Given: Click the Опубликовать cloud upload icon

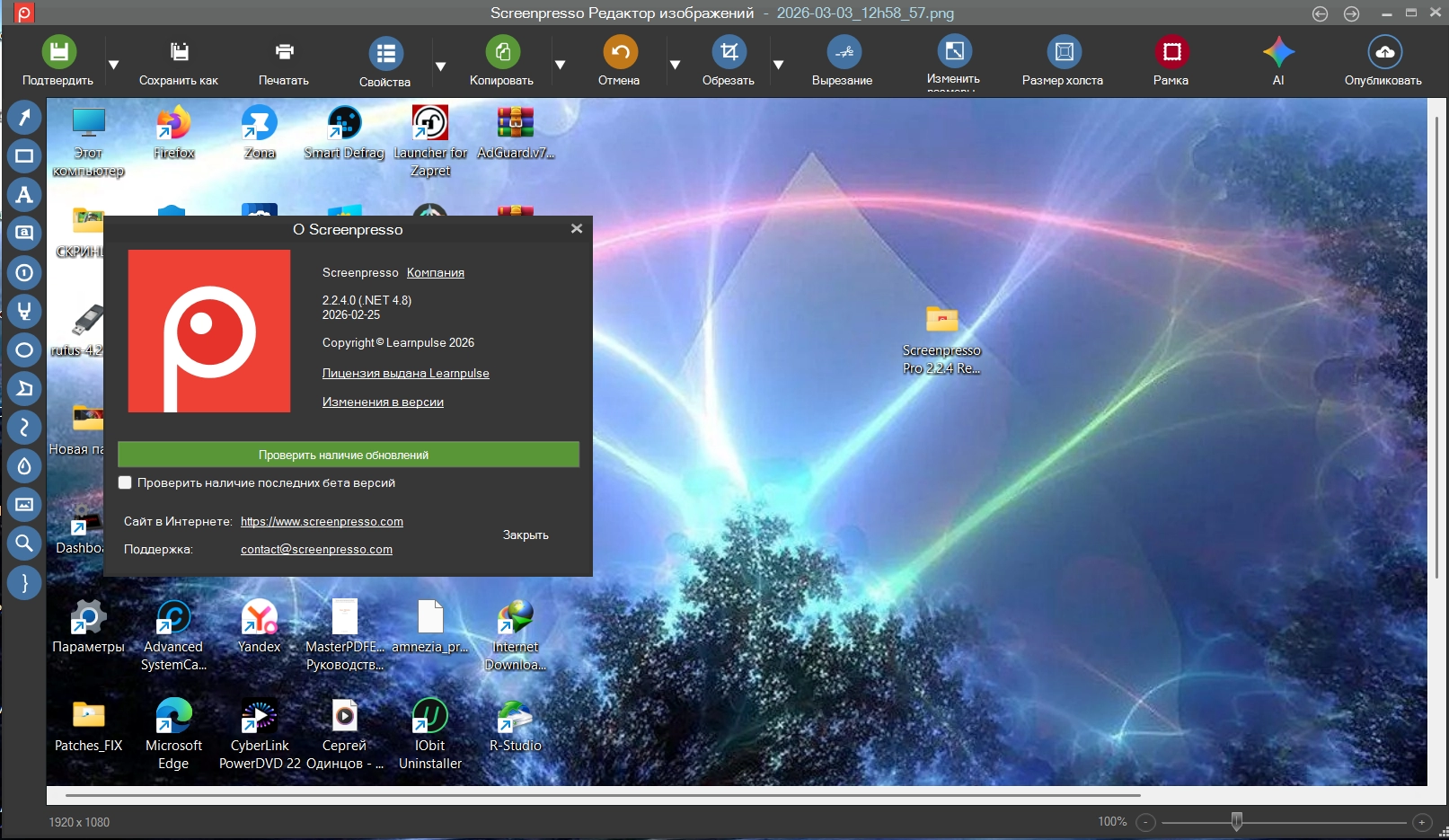Looking at the screenshot, I should click(1384, 52).
